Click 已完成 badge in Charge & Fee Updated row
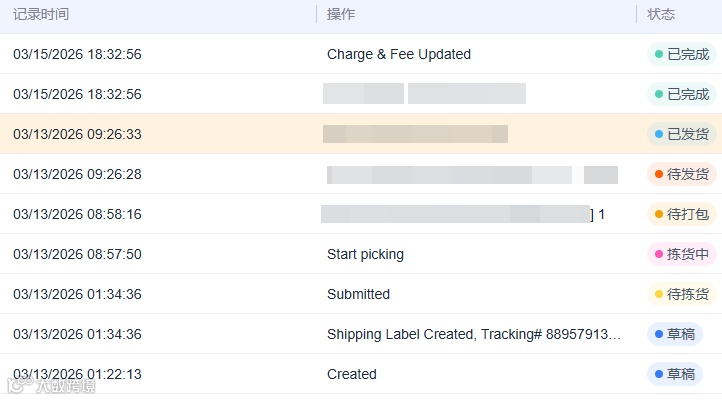The height and width of the screenshot is (400, 722). click(681, 54)
